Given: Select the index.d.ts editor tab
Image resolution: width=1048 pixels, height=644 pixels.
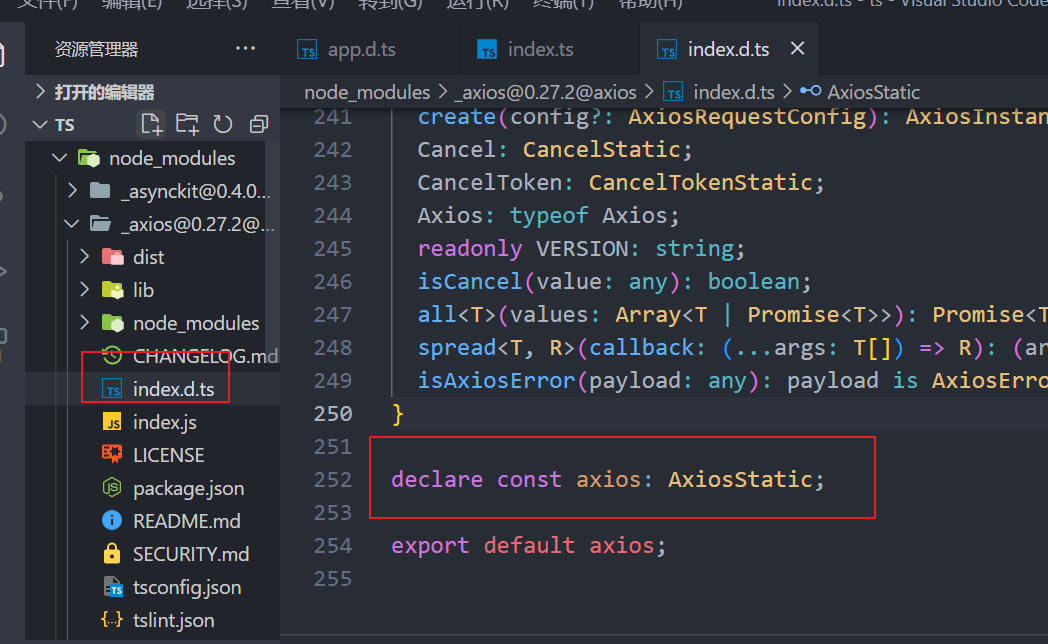Looking at the screenshot, I should [728, 49].
